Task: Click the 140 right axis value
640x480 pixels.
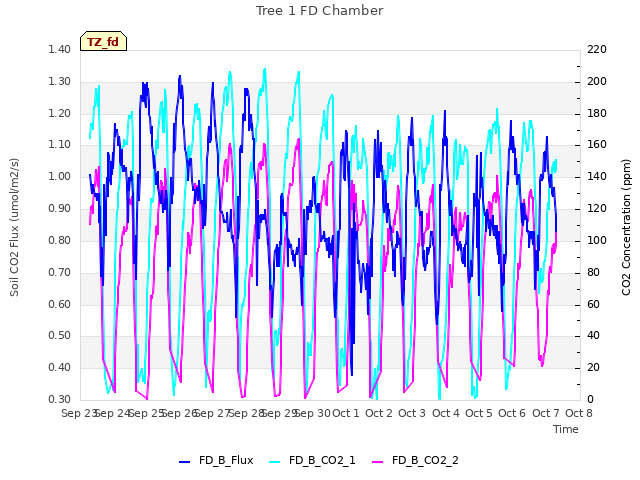Action: click(597, 177)
